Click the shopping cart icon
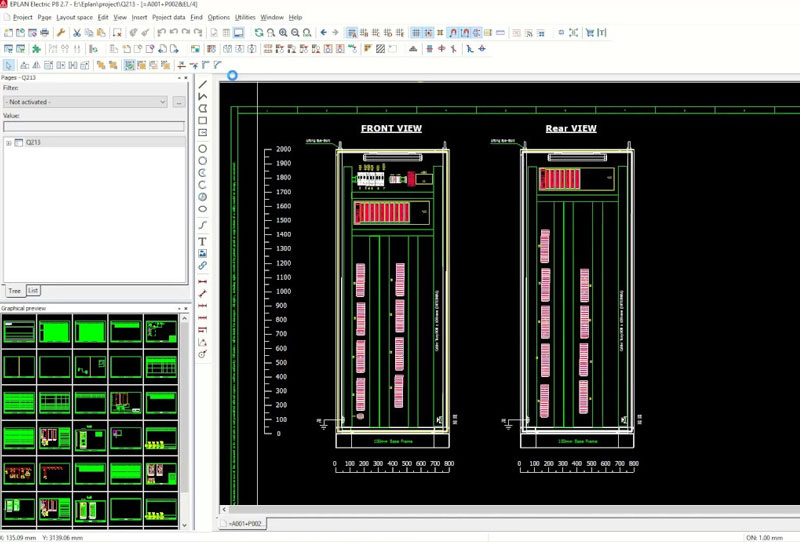 pyautogui.click(x=589, y=33)
